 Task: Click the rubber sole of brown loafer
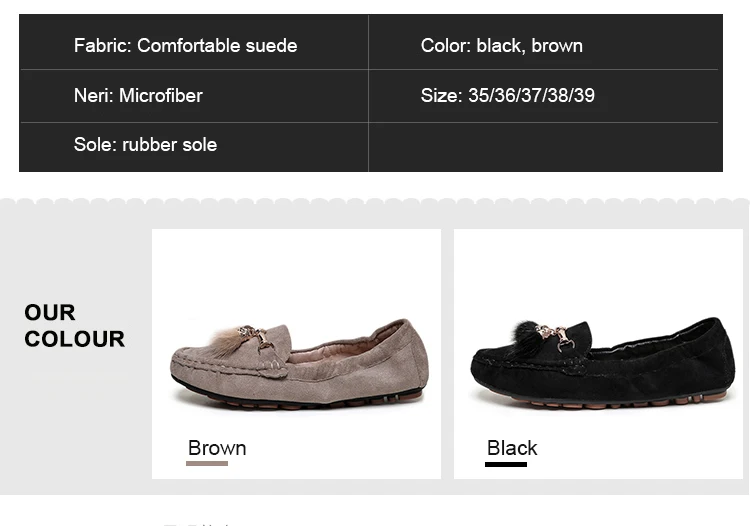297,401
